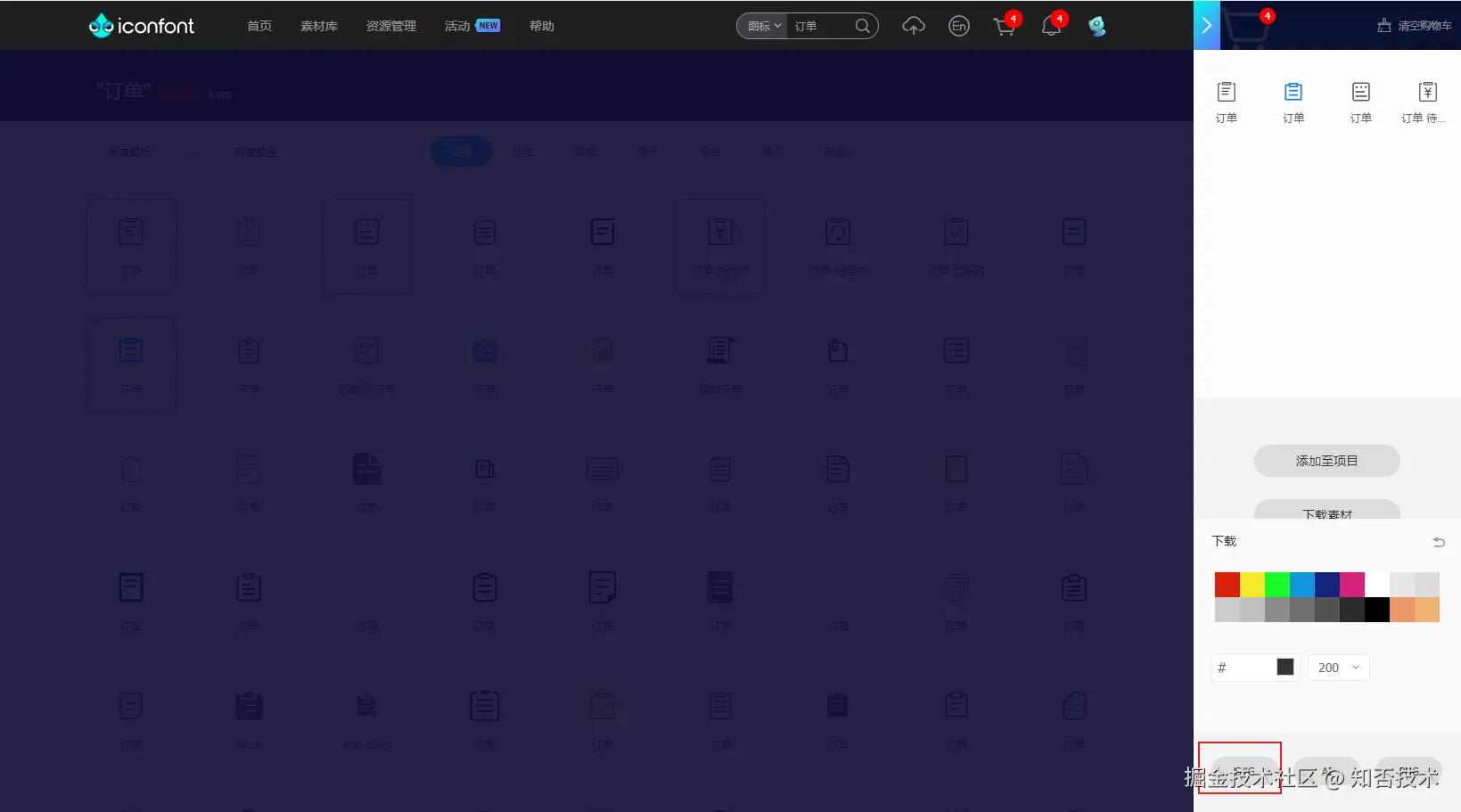Screen dimensions: 1461x812
Task: Pick the red color swatch
Action: point(1227,585)
